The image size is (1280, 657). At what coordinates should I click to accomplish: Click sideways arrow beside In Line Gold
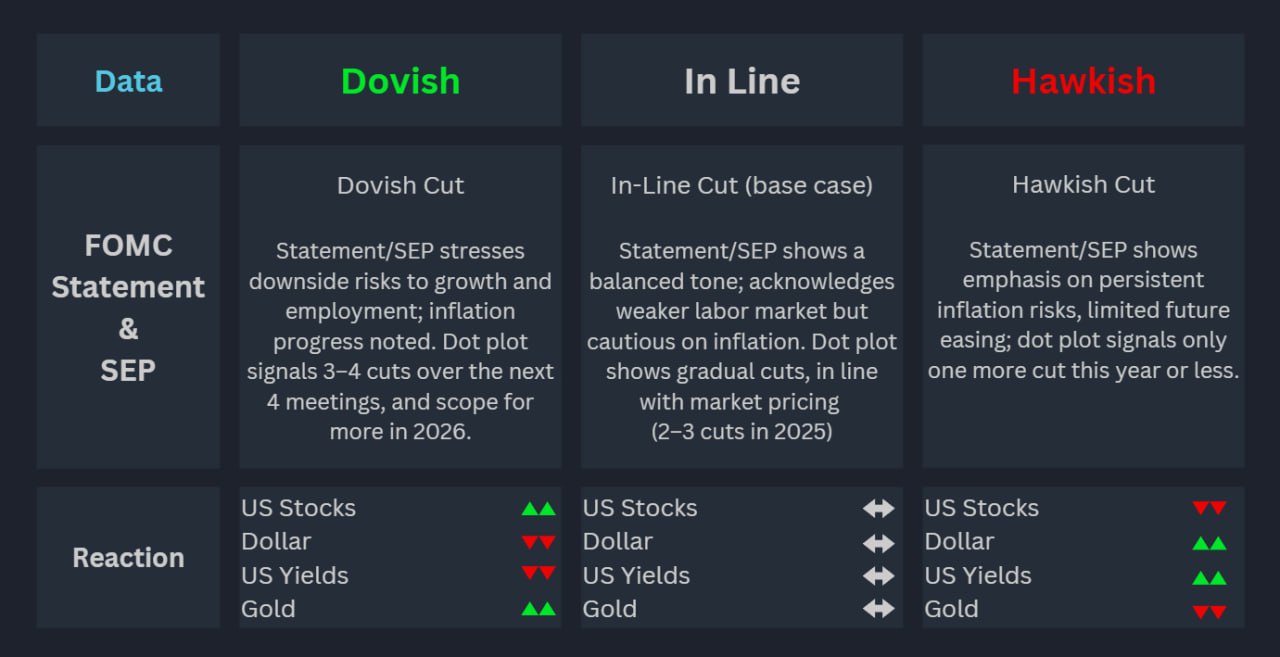(878, 609)
